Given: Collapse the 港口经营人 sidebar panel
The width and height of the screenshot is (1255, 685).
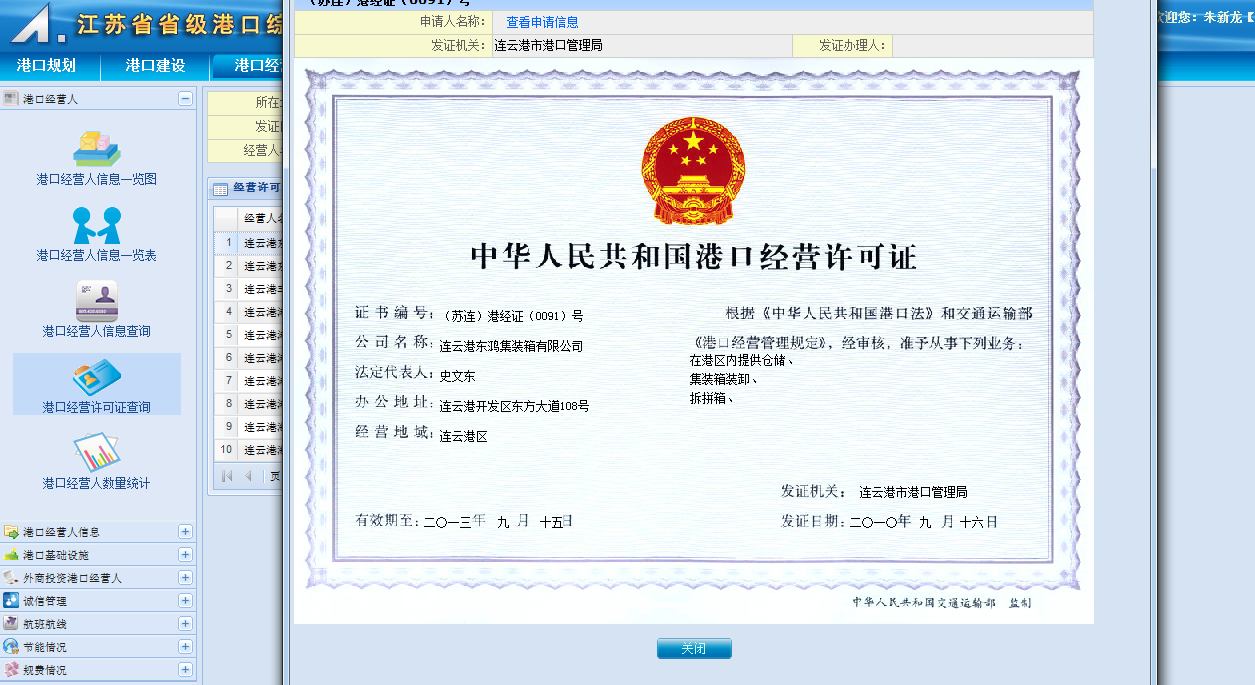Looking at the screenshot, I should click(185, 98).
